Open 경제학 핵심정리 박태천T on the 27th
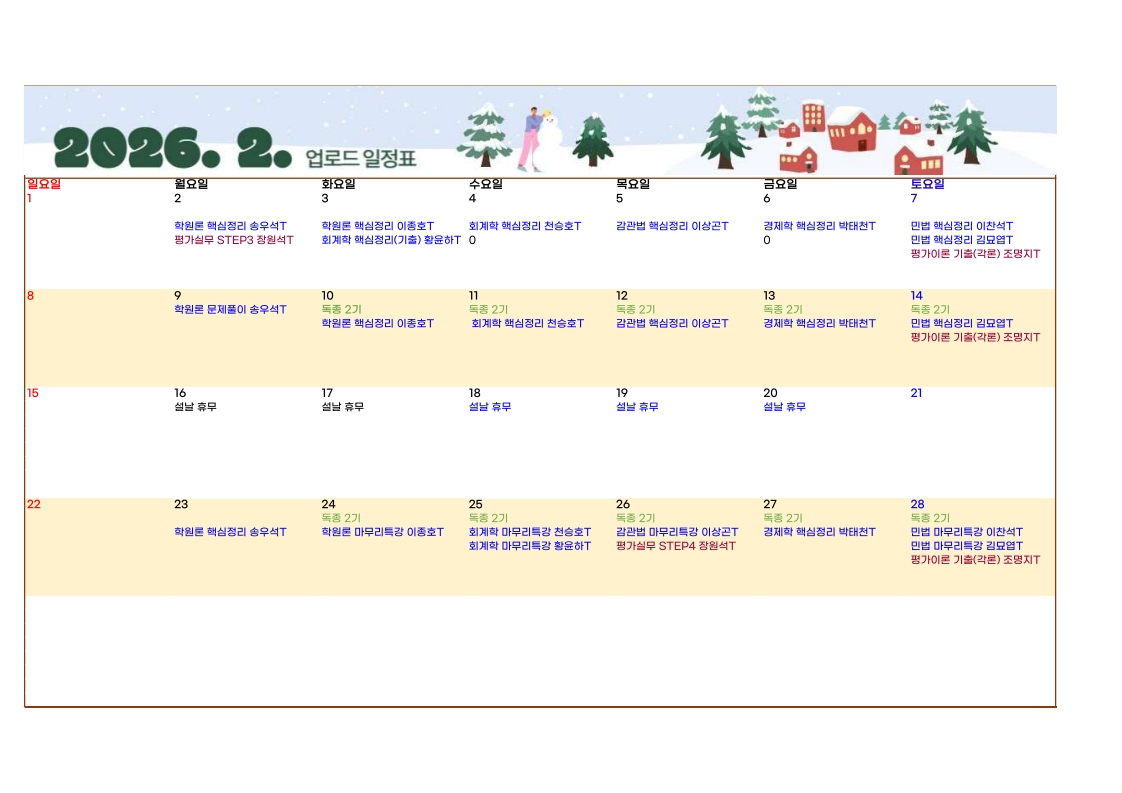Screen dimensions: 1122x793 [x=819, y=532]
